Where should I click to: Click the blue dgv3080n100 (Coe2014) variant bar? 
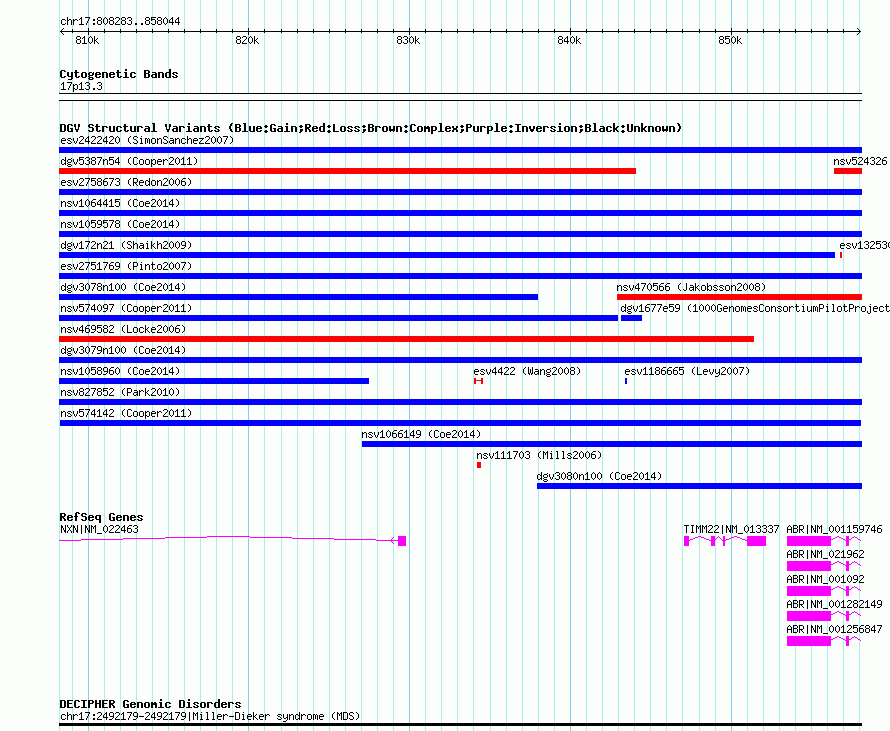(699, 486)
